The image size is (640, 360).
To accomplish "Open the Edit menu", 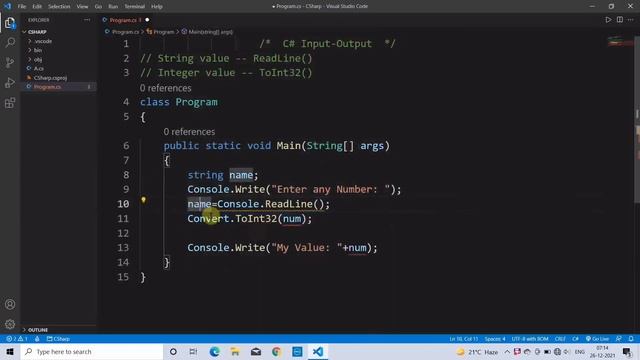I will click(37, 7).
